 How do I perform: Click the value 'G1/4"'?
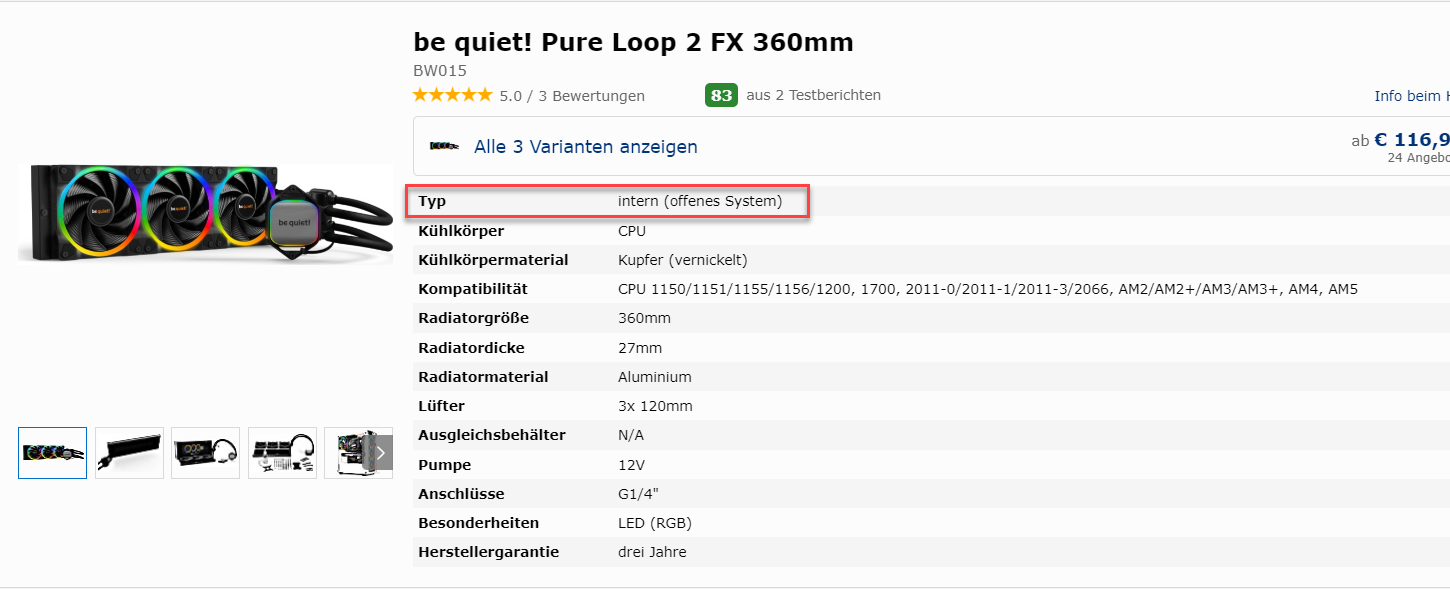[638, 494]
